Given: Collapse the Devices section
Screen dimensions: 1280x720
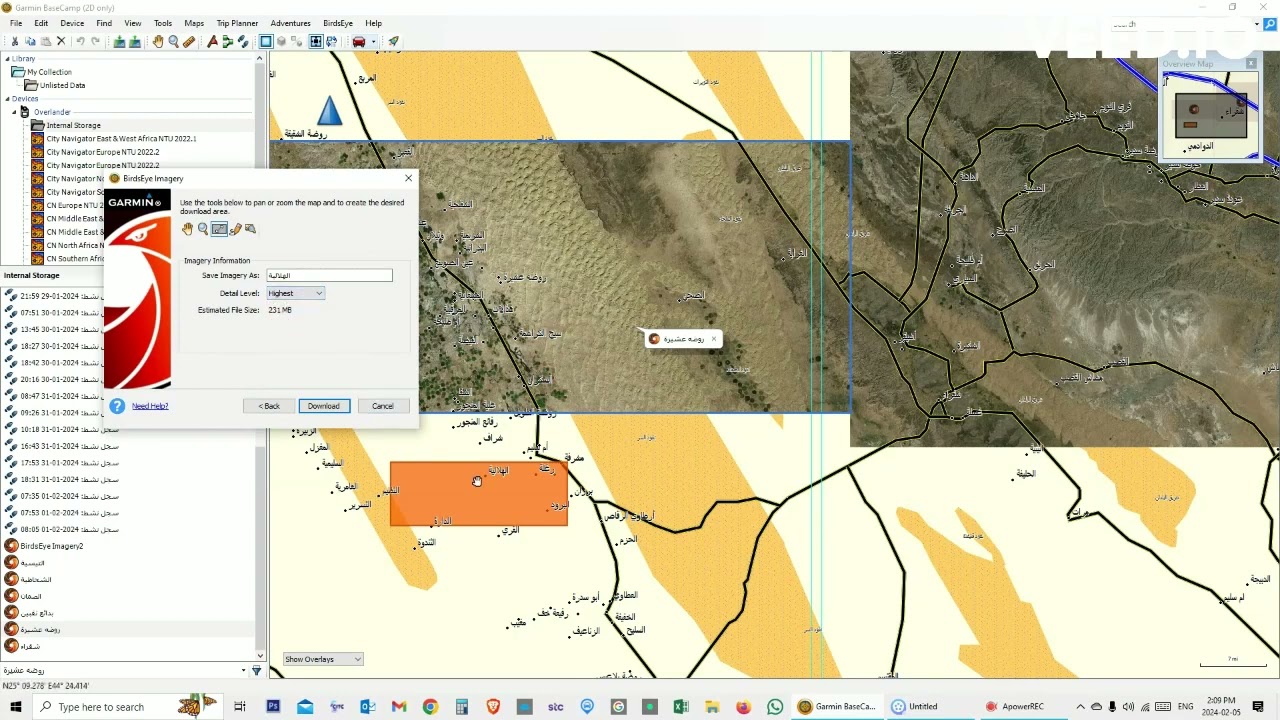Looking at the screenshot, I should (x=7, y=99).
